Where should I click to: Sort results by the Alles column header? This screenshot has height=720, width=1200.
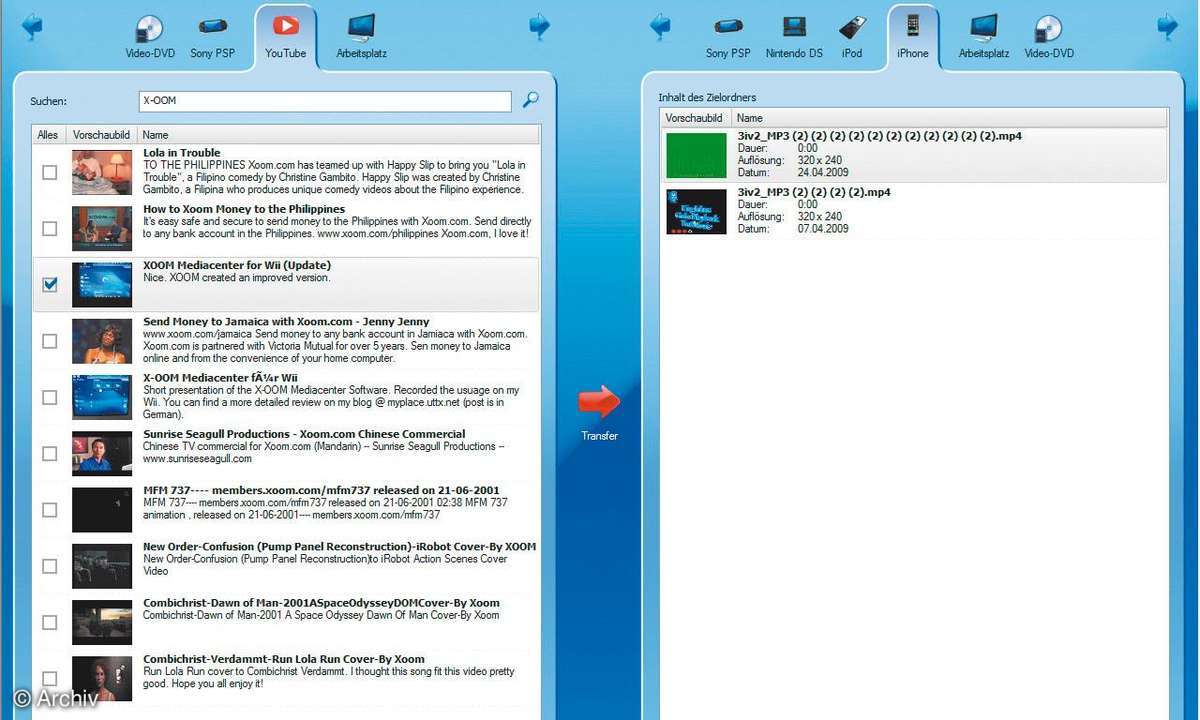[48, 135]
